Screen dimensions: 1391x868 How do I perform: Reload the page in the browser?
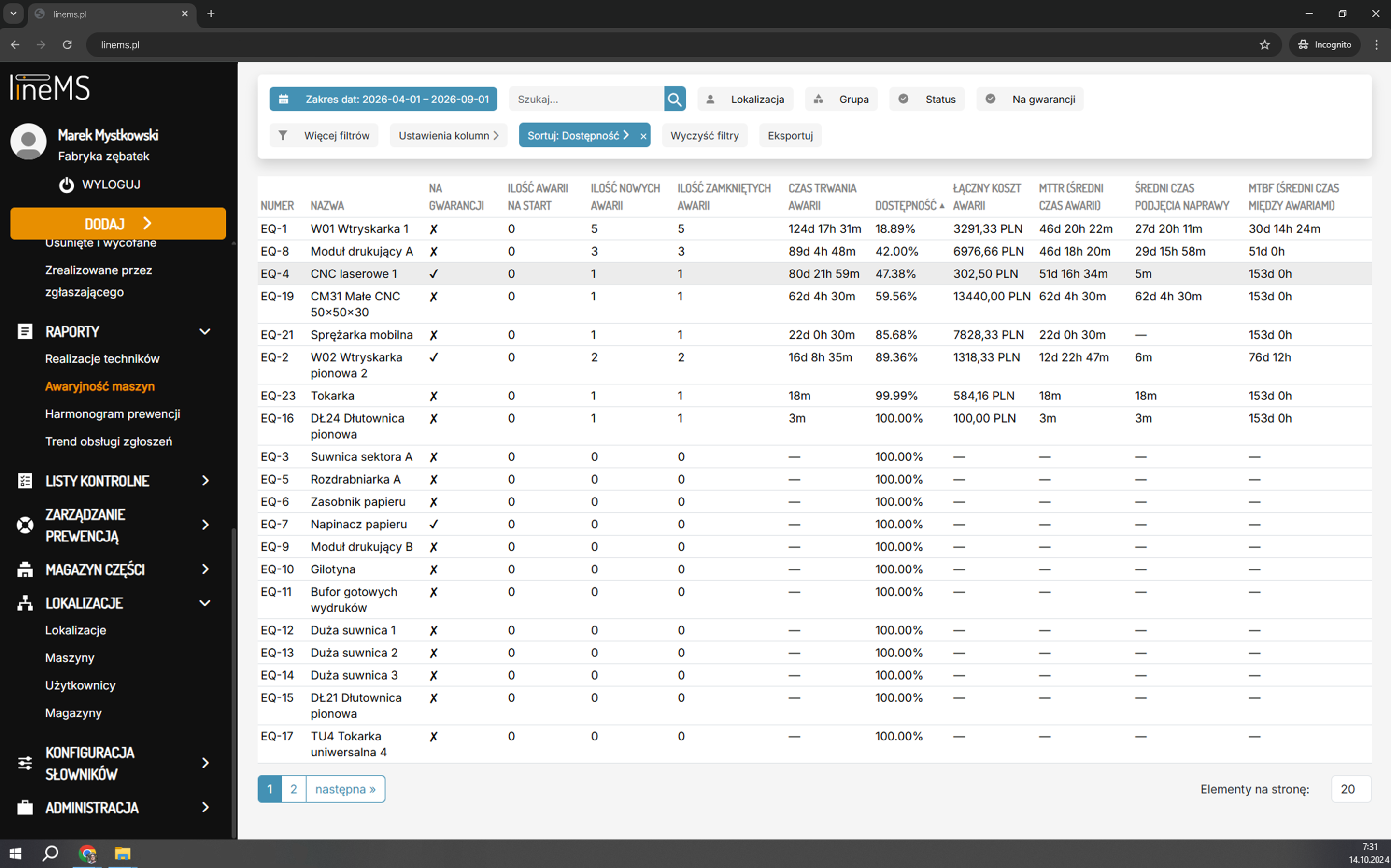pyautogui.click(x=67, y=45)
